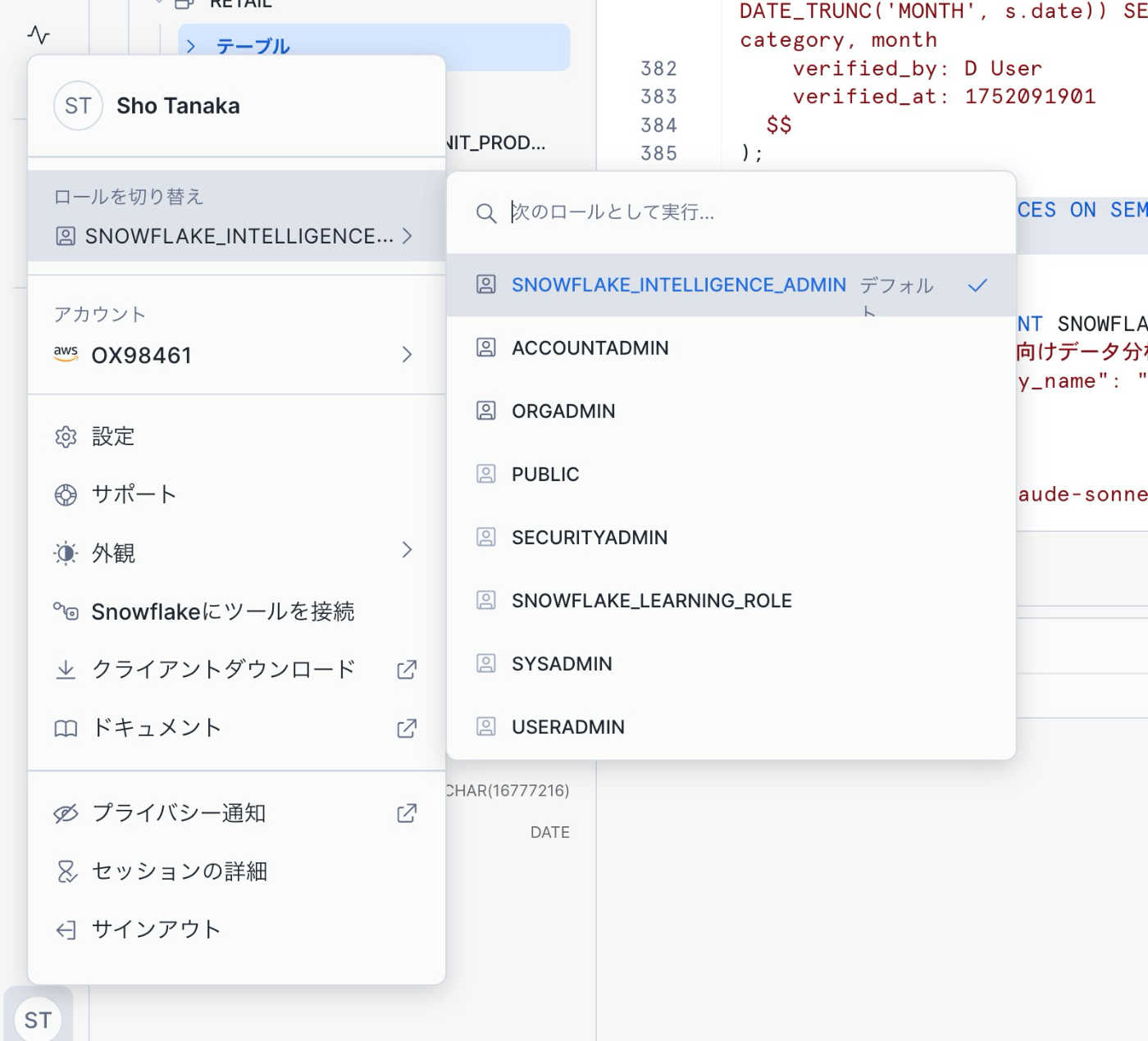This screenshot has height=1041, width=1148.
Task: Click external link icon for クライアントダウンロード
Action: click(x=407, y=670)
